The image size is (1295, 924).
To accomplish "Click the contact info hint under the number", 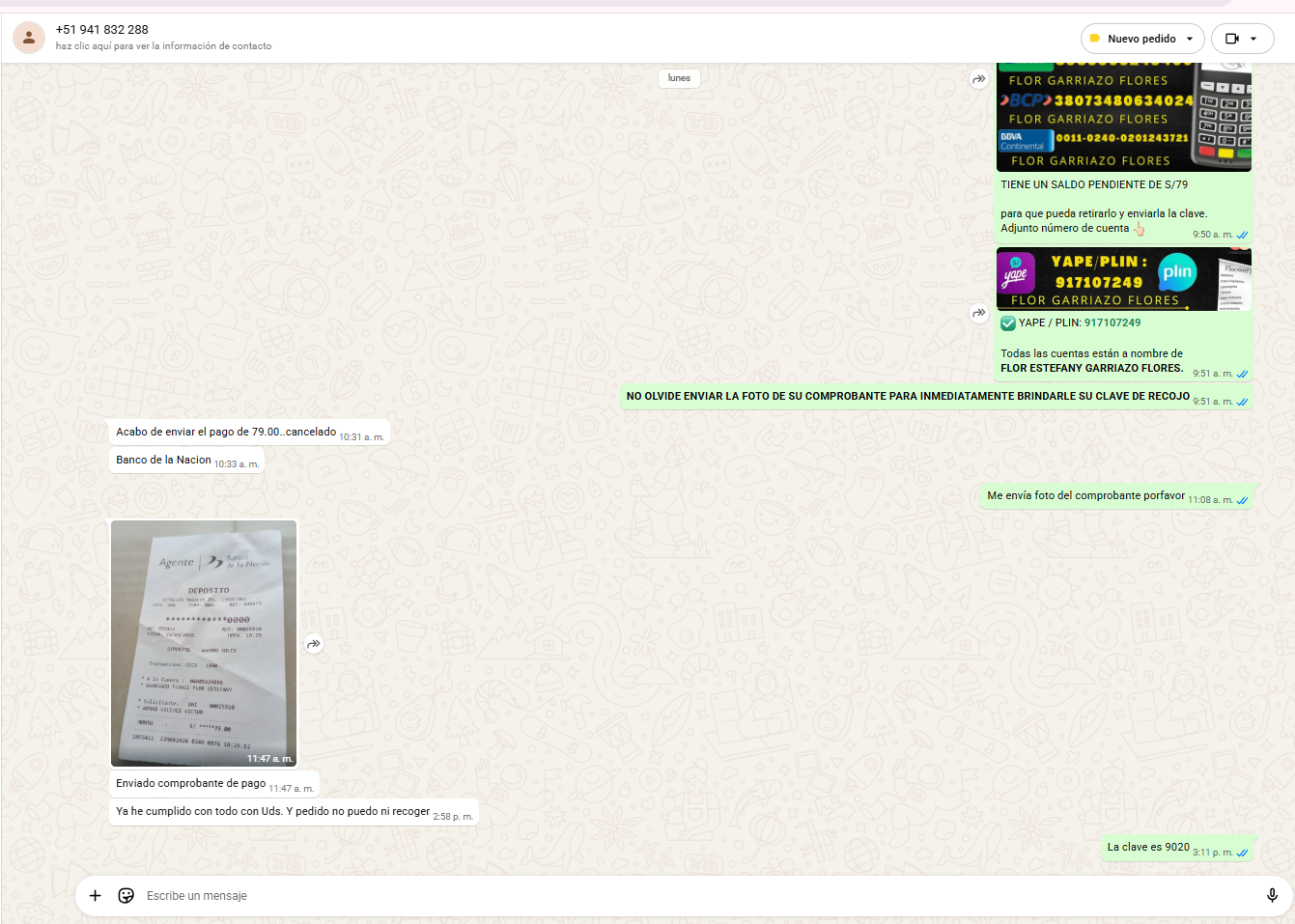I will pyautogui.click(x=163, y=46).
